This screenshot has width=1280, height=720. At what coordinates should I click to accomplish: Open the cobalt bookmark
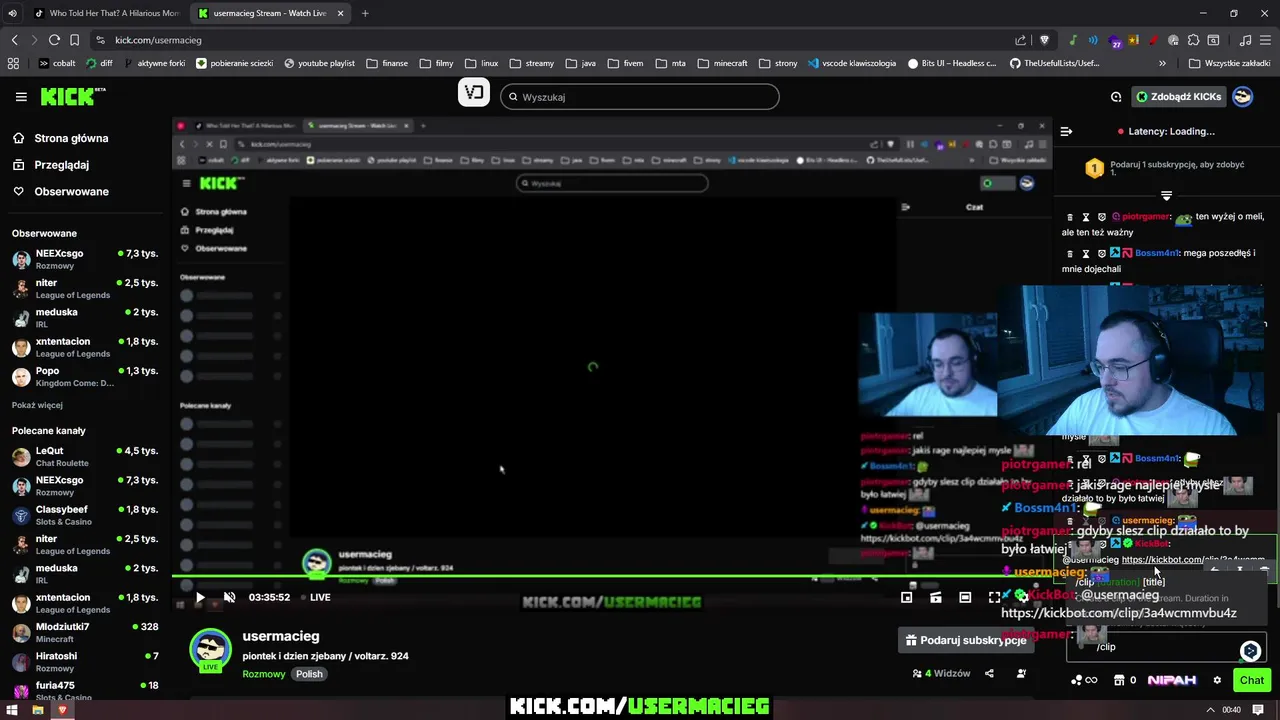[56, 63]
